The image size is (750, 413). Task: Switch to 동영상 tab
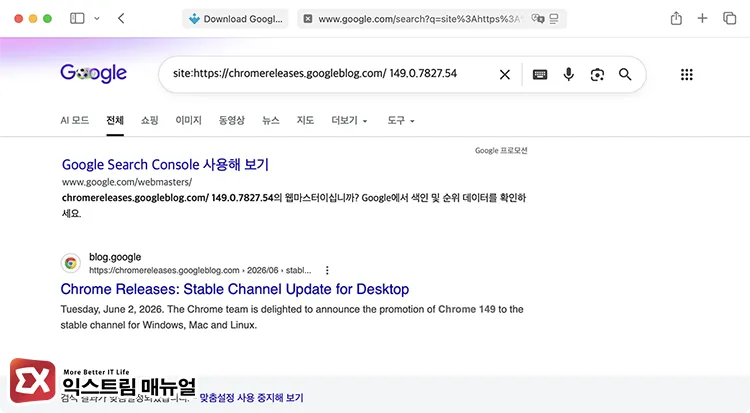tap(232, 120)
